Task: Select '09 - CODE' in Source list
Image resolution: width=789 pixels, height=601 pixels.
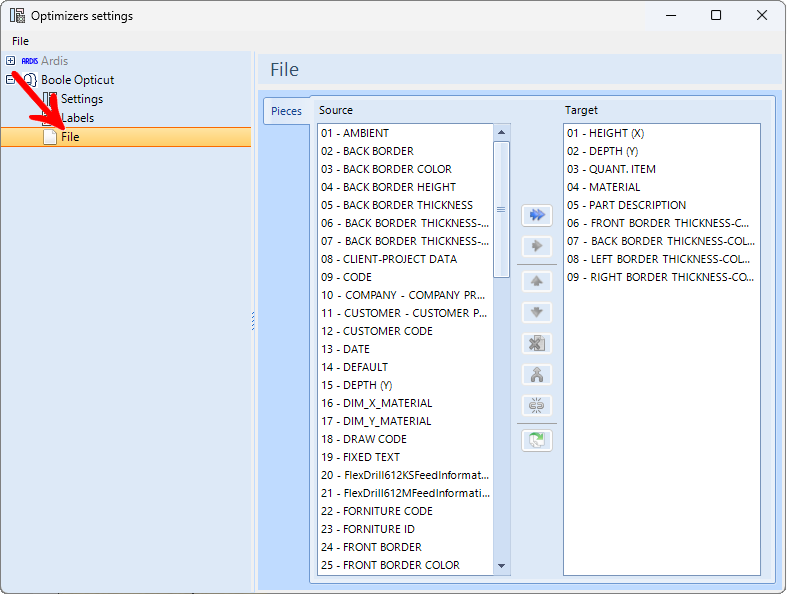Action: pos(406,277)
